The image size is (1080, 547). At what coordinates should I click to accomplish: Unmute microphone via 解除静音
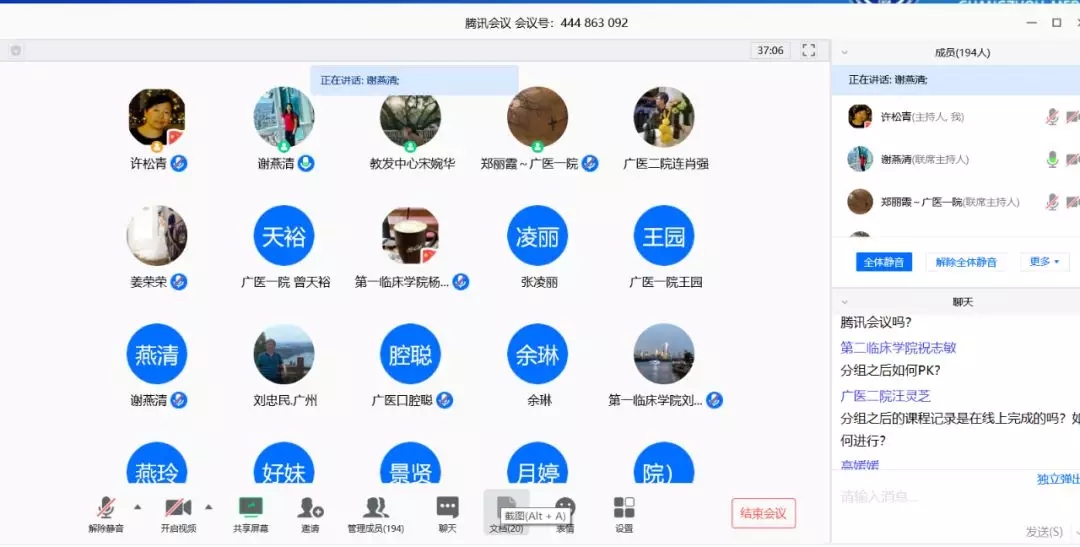pyautogui.click(x=106, y=509)
